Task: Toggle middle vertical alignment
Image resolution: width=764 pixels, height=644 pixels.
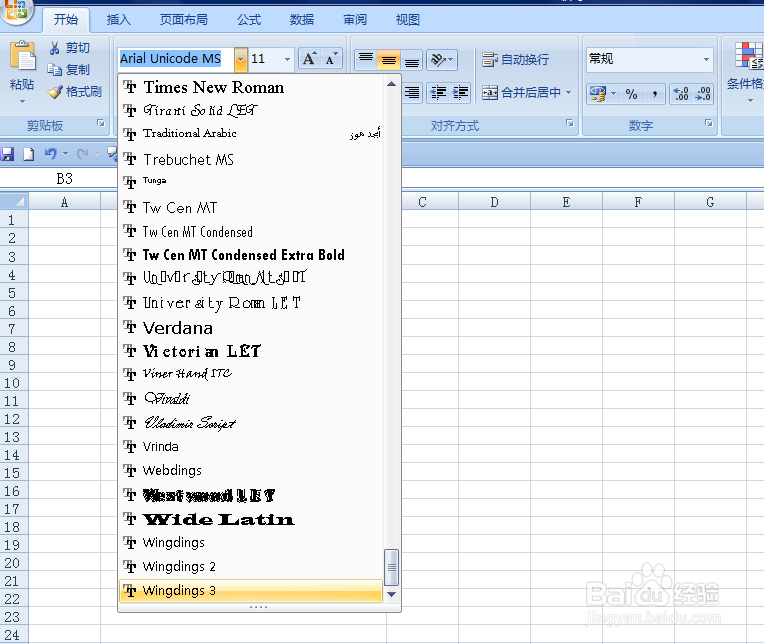Action: tap(388, 59)
